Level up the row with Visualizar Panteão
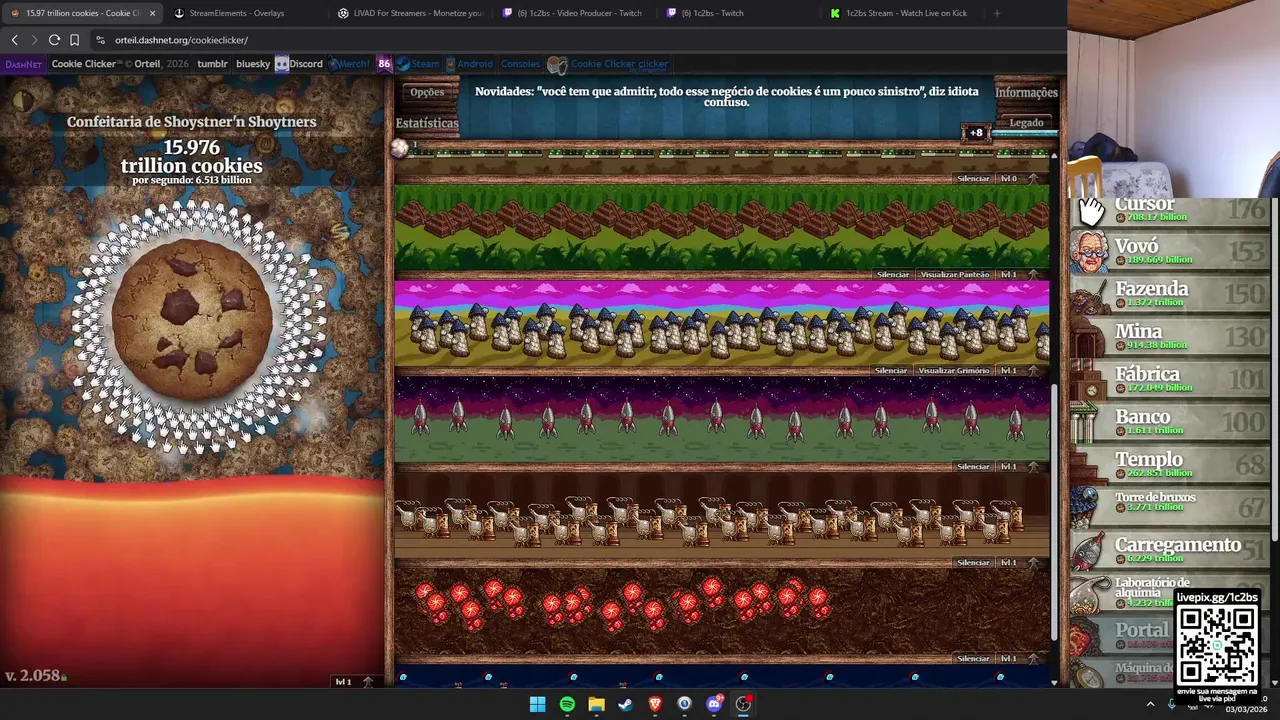 [x=1020, y=274]
